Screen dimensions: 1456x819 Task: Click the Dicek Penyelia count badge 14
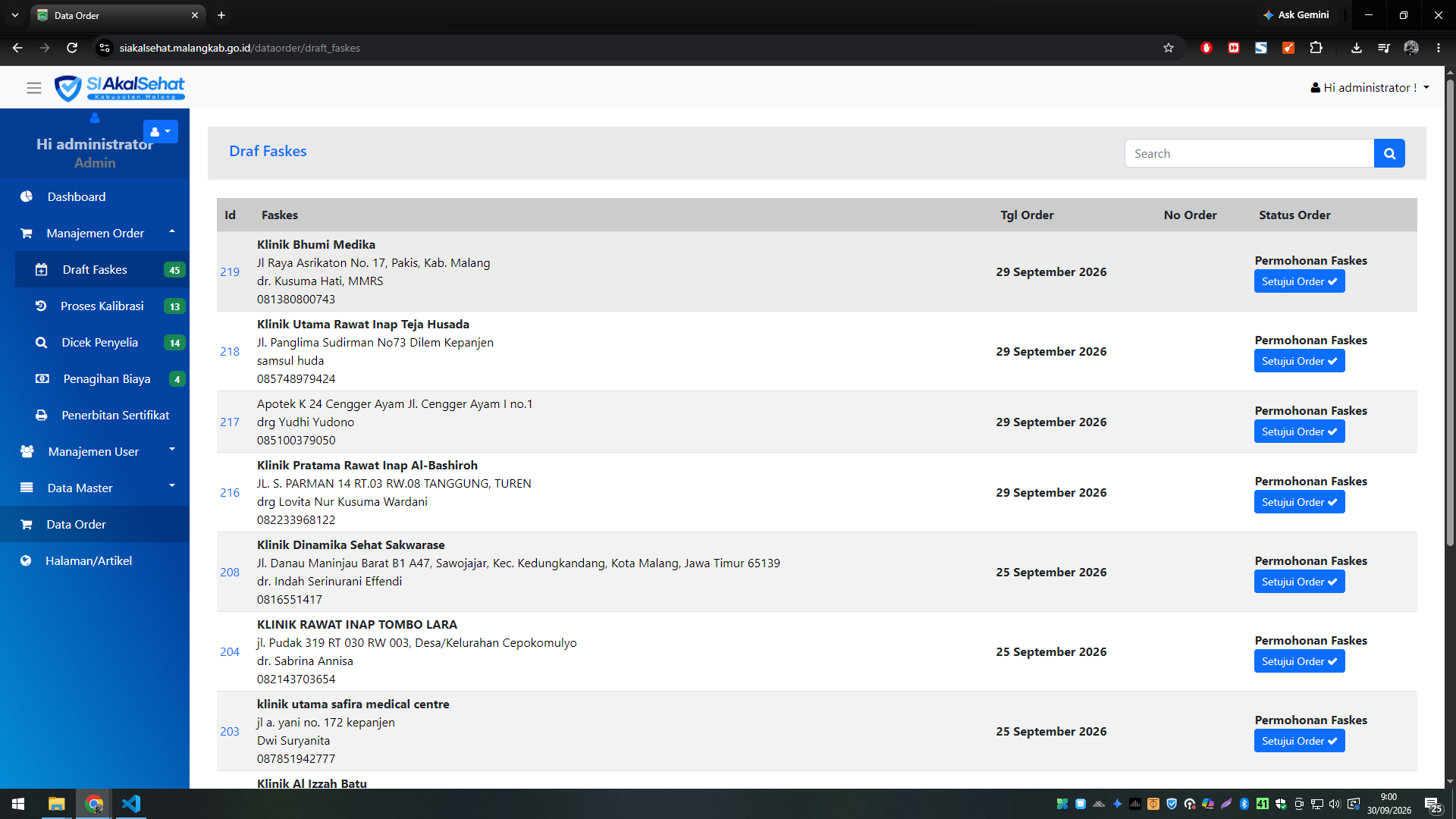174,343
